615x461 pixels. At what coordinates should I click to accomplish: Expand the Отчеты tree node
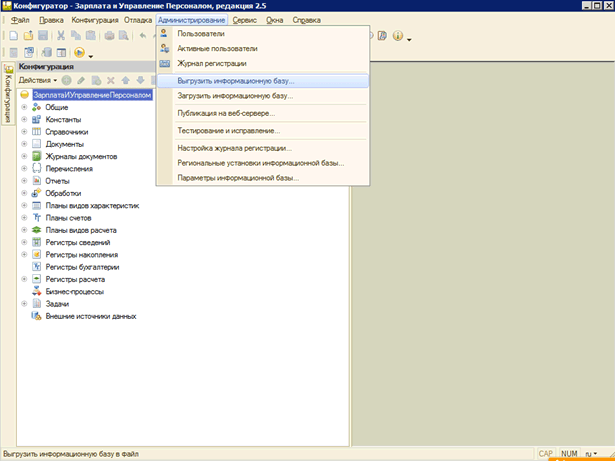coord(24,181)
